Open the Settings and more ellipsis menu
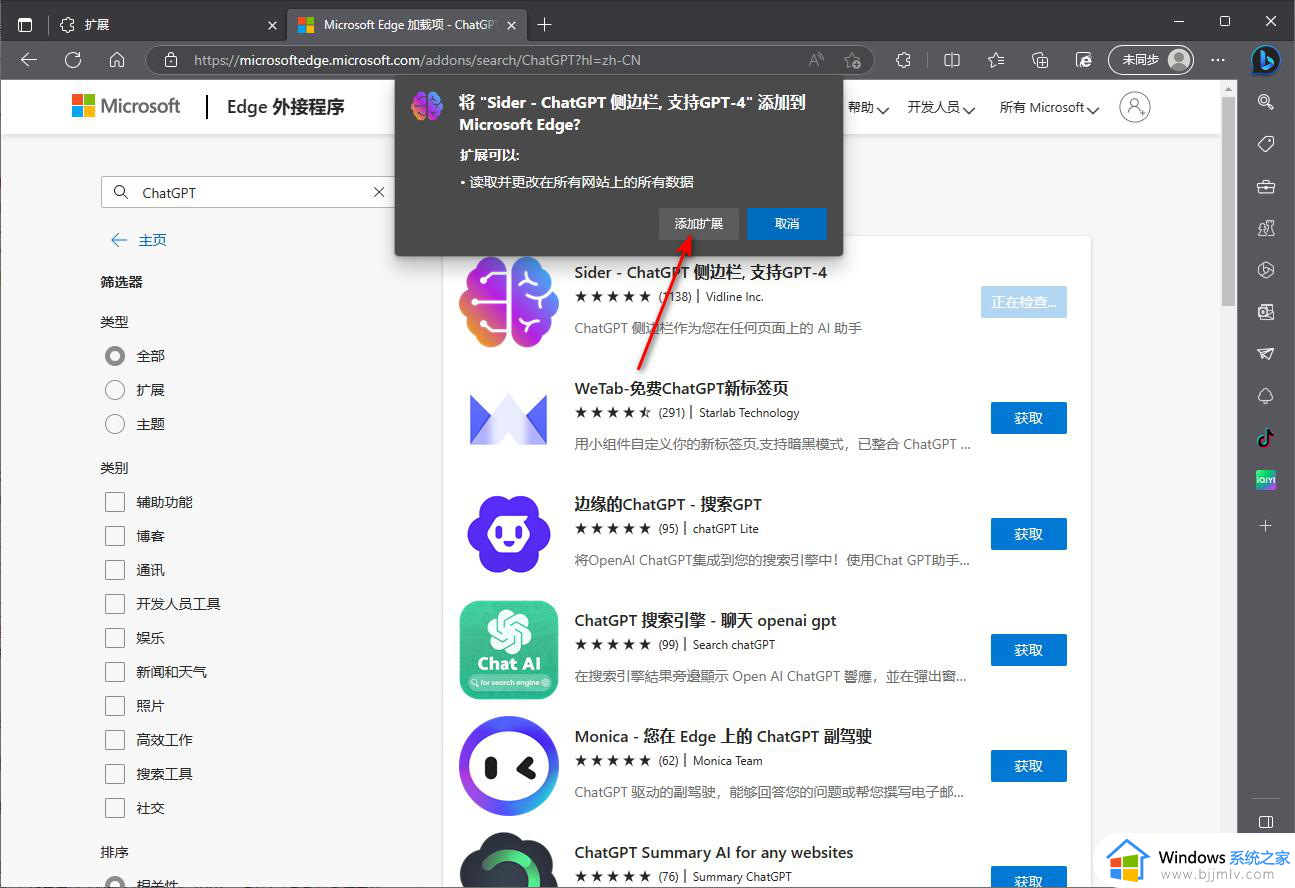1295x888 pixels. coord(1218,60)
